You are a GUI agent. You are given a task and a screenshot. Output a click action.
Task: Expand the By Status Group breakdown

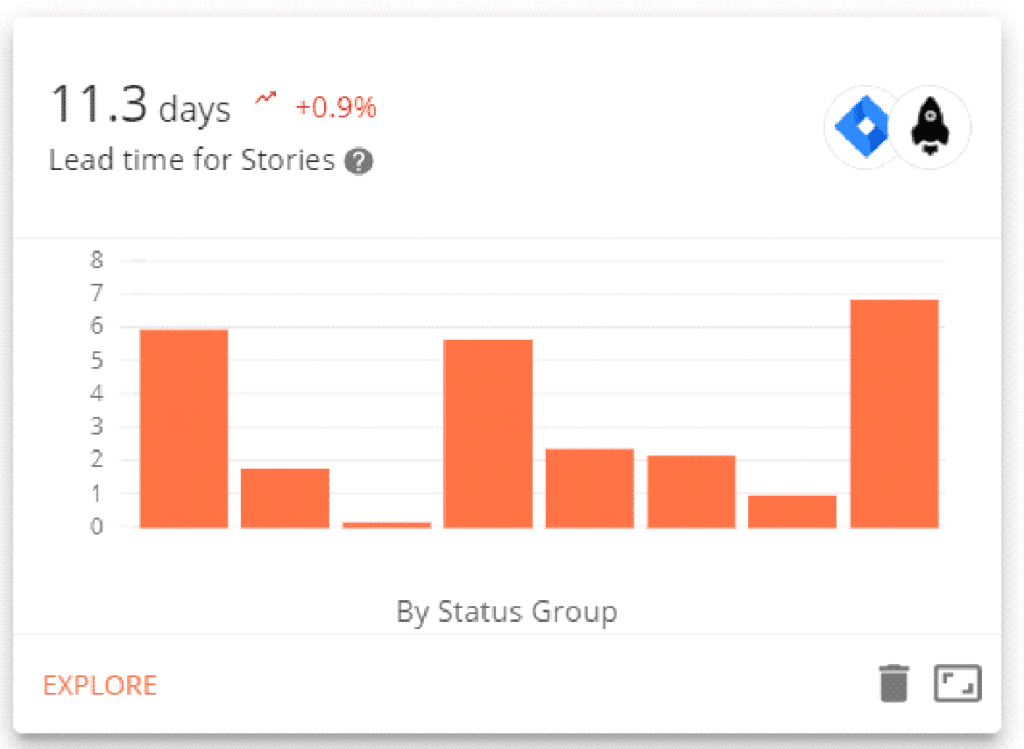506,611
